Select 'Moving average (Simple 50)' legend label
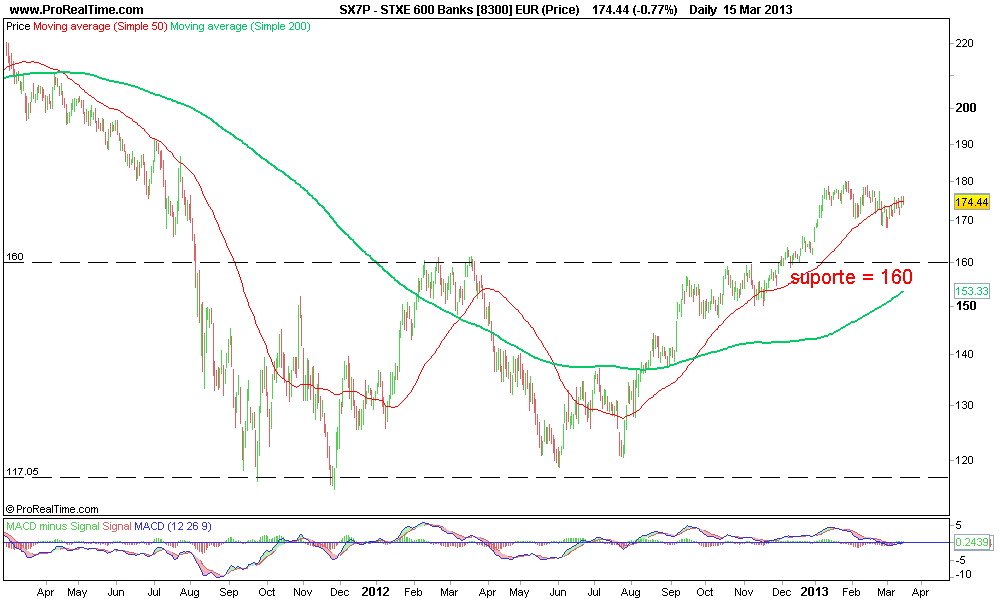 (100, 26)
